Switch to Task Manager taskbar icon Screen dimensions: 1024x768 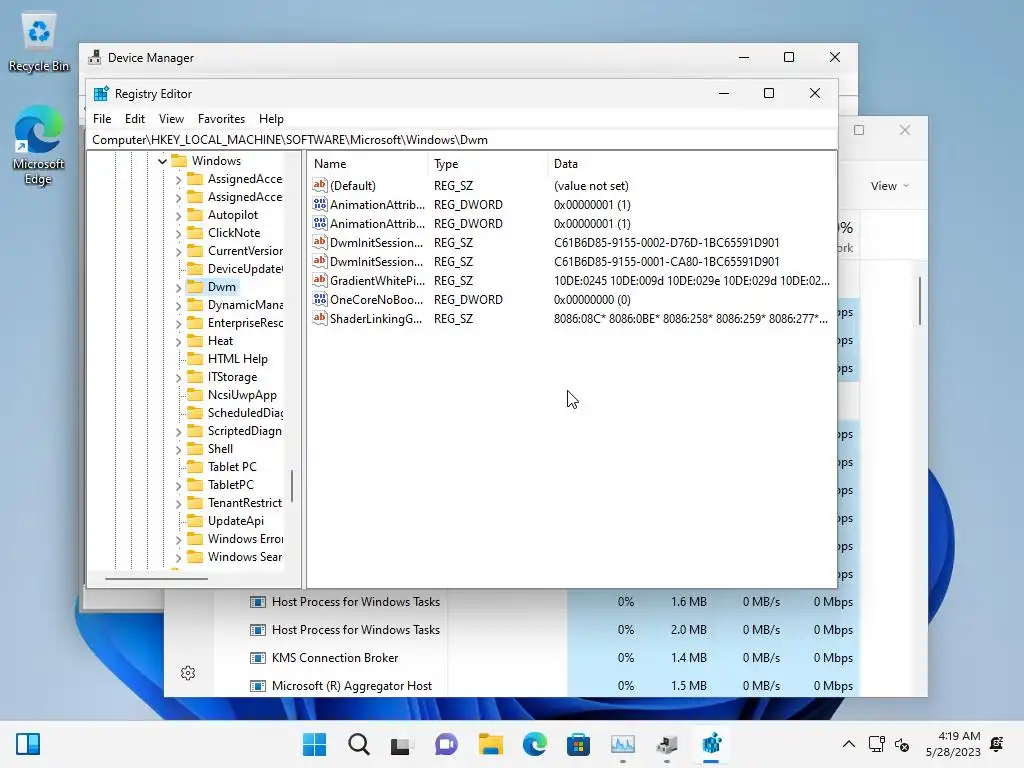coord(622,744)
